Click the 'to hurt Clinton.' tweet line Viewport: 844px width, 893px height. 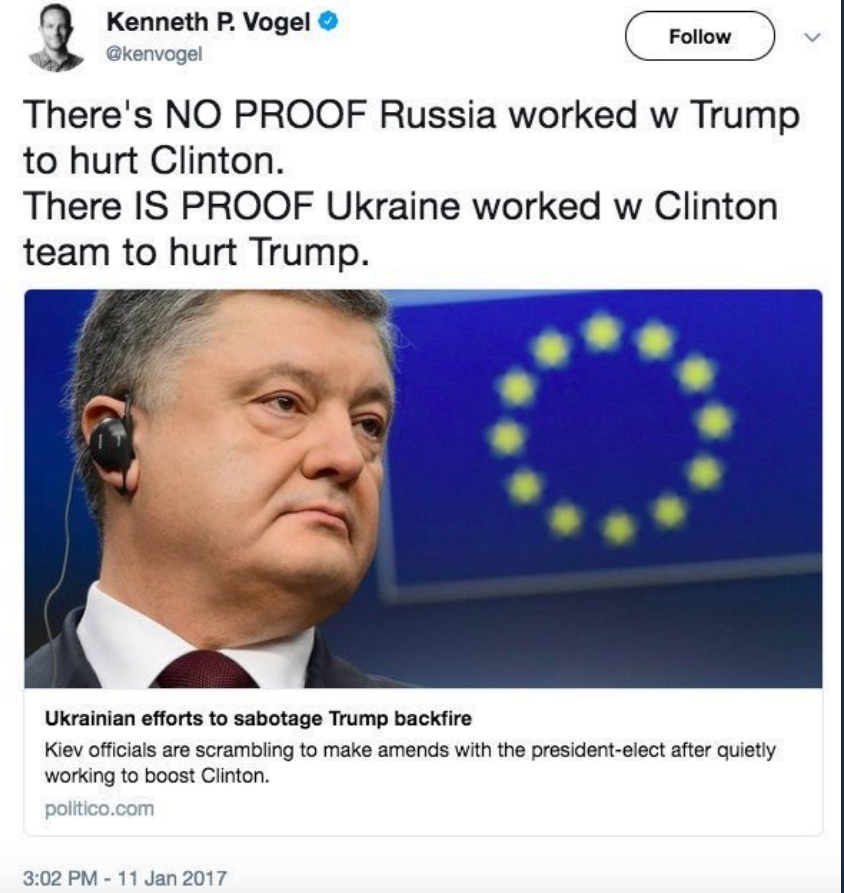(154, 160)
